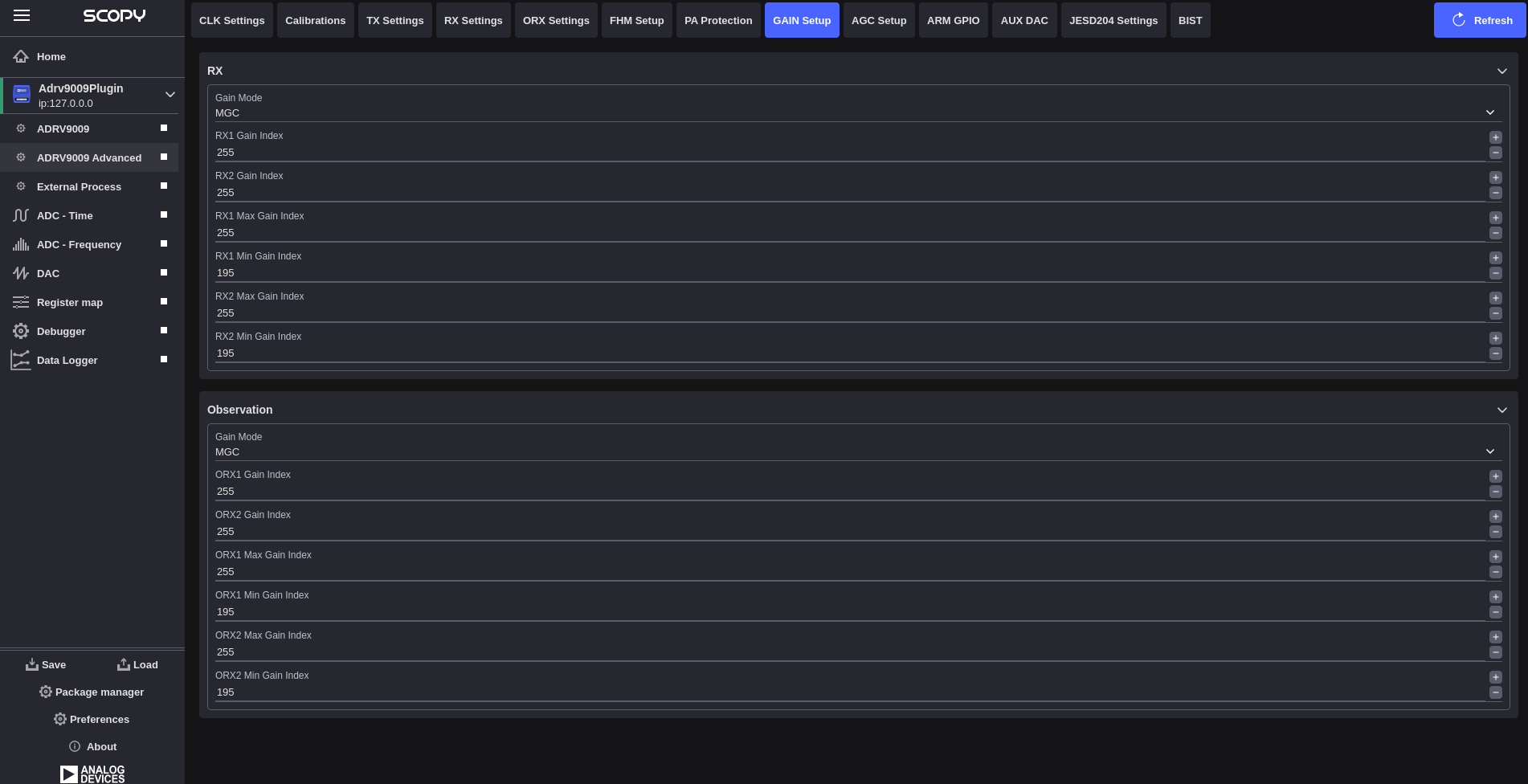Screen dimensions: 1528x784
Task: Increment ORX1 Gain Index with plus
Action: tap(1496, 476)
